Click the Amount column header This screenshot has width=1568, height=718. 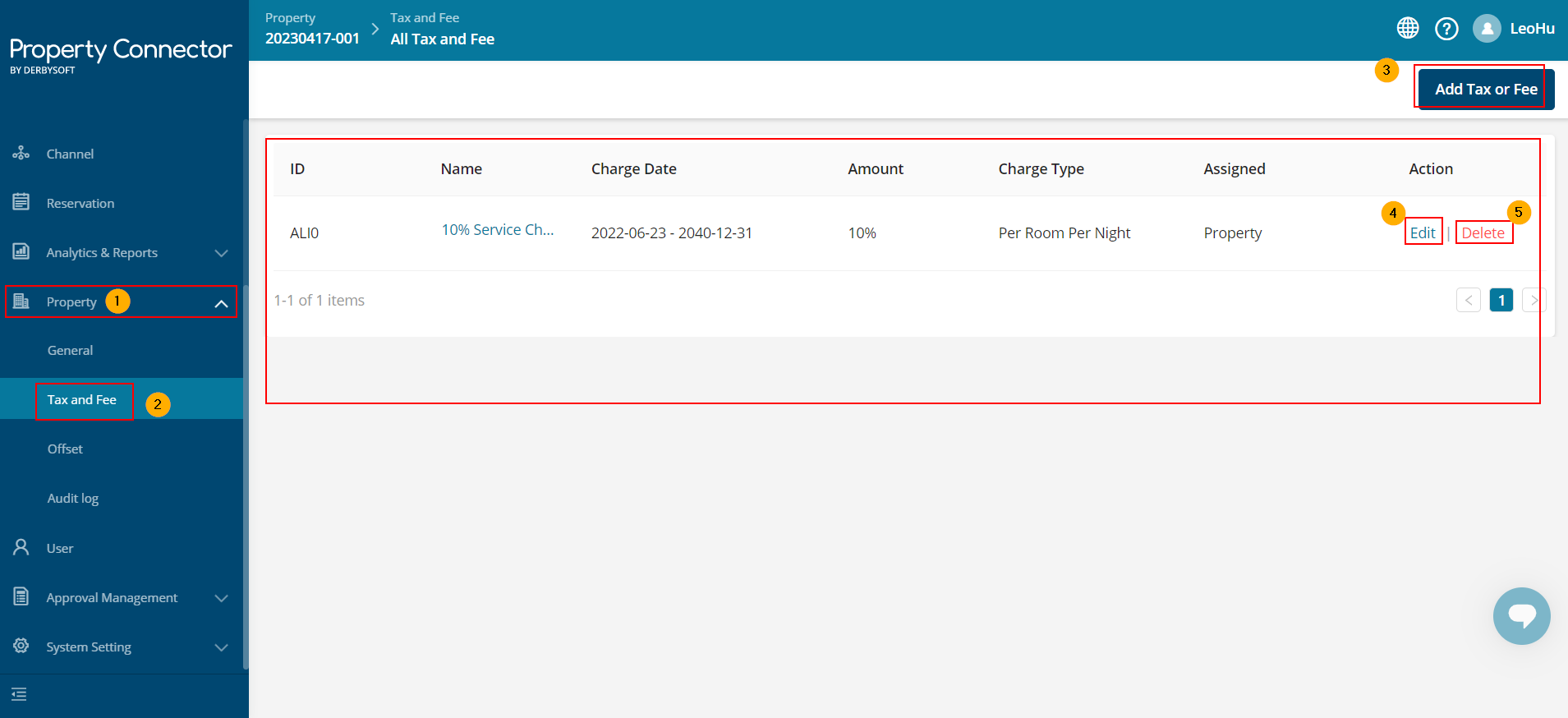pos(876,168)
